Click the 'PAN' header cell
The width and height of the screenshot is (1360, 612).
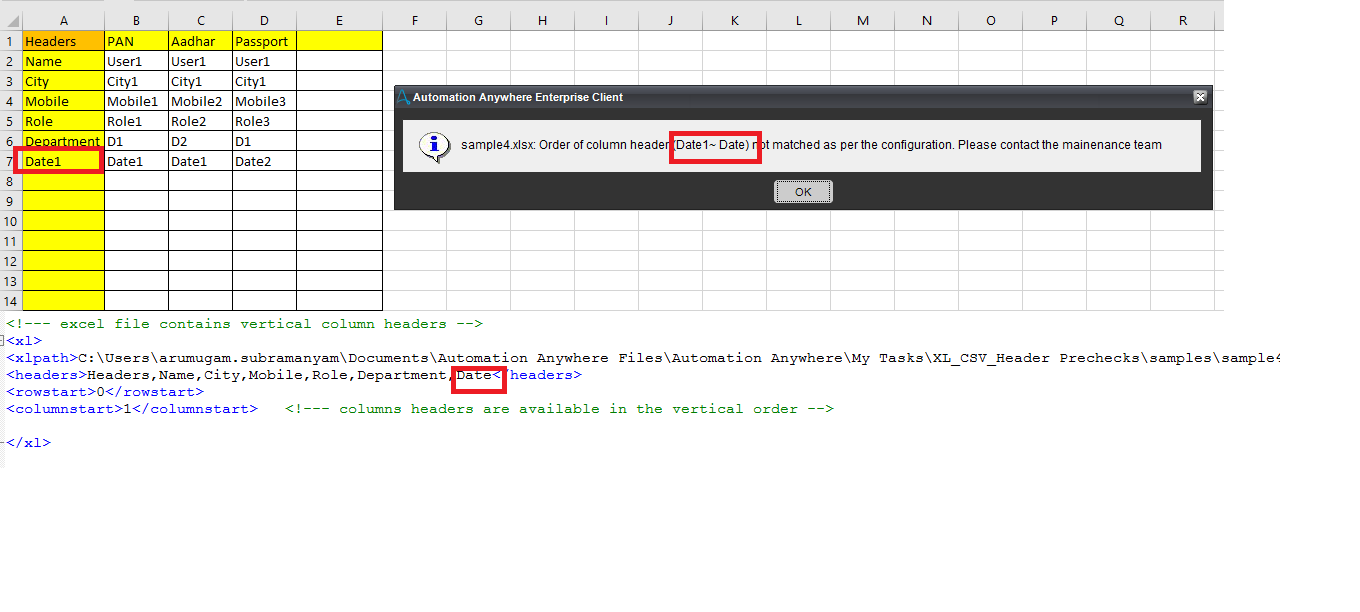pos(136,41)
